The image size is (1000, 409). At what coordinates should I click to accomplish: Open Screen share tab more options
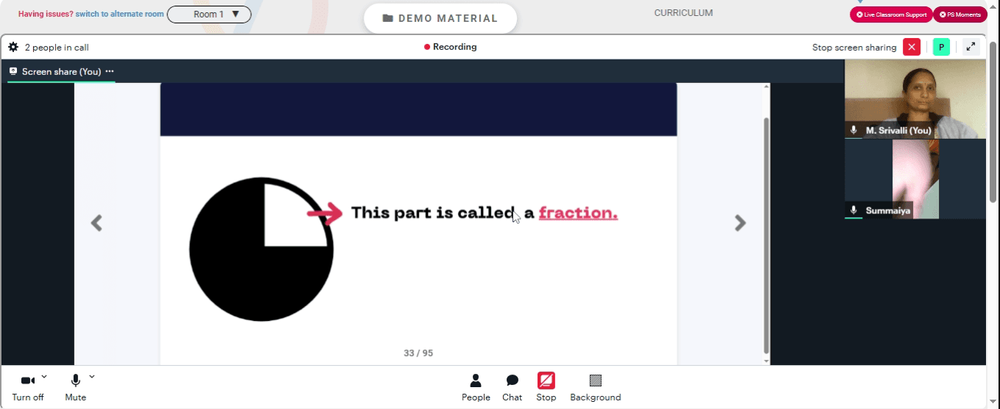pos(110,71)
